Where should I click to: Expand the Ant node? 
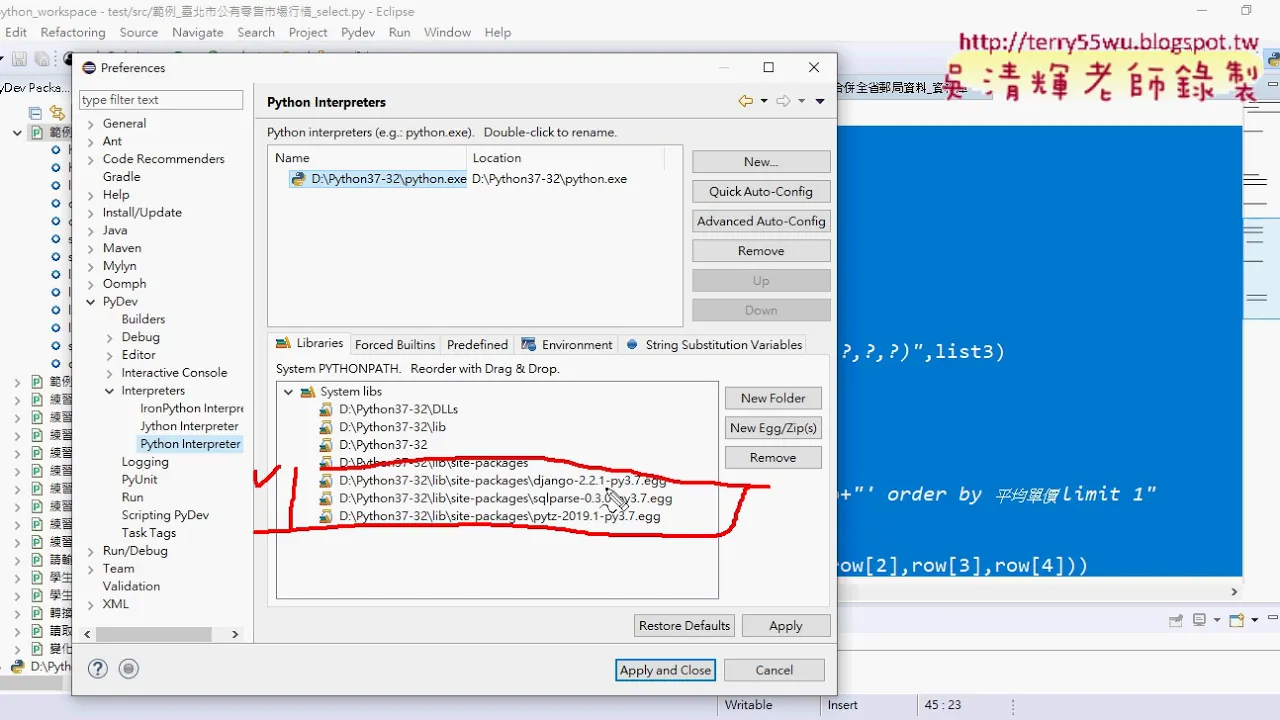91,142
